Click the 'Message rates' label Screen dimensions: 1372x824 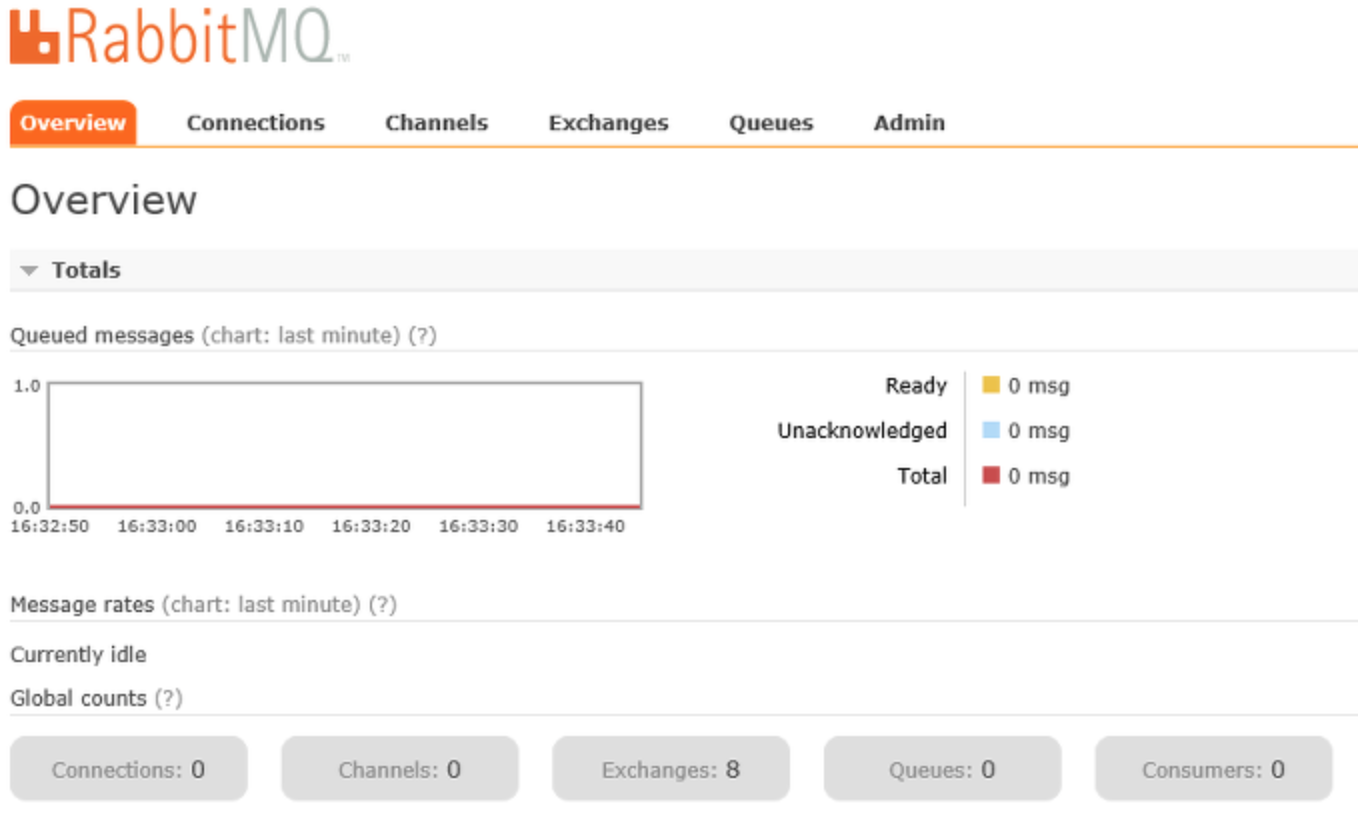tap(82, 605)
